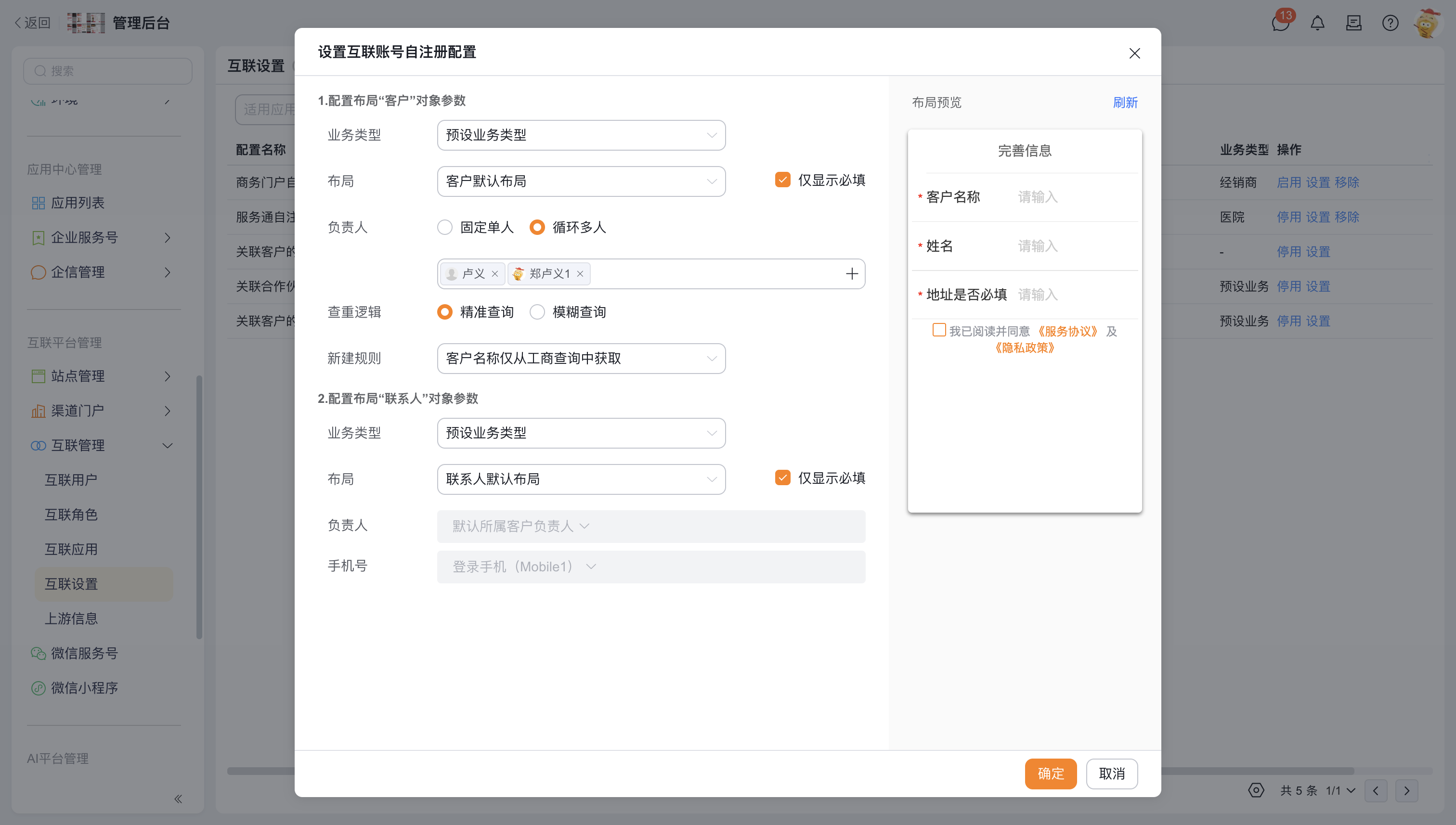Select the 固定单人 owner option
The height and width of the screenshot is (825, 1456).
point(444,227)
